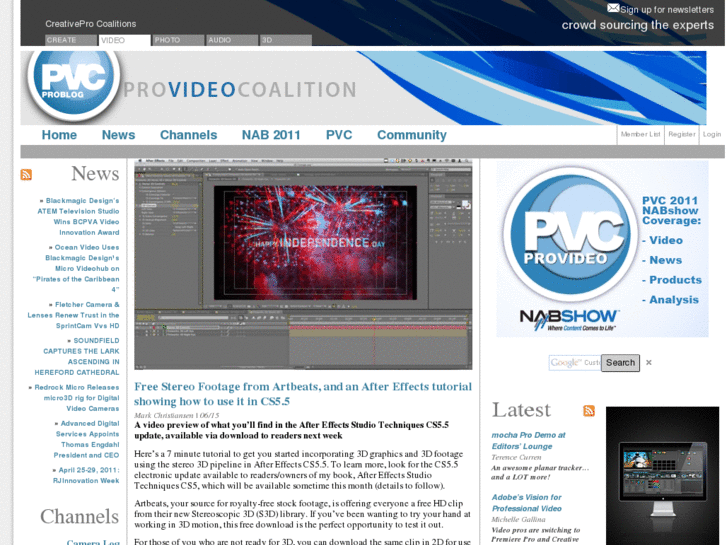Click the newsletter envelope icon
The image size is (727, 545).
coord(613,8)
